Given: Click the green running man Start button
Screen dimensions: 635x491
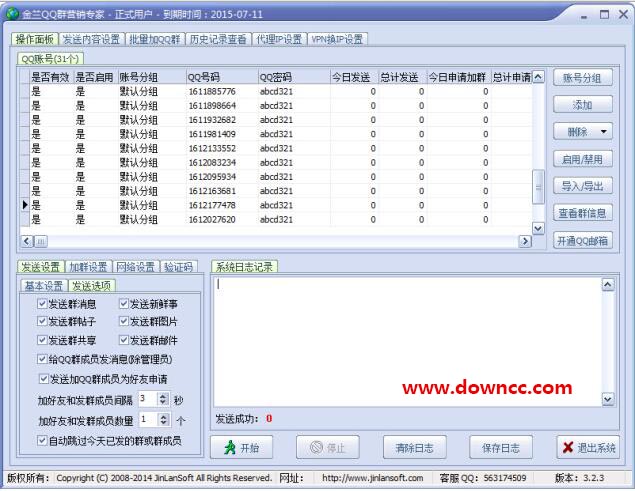Looking at the screenshot, I should (241, 447).
